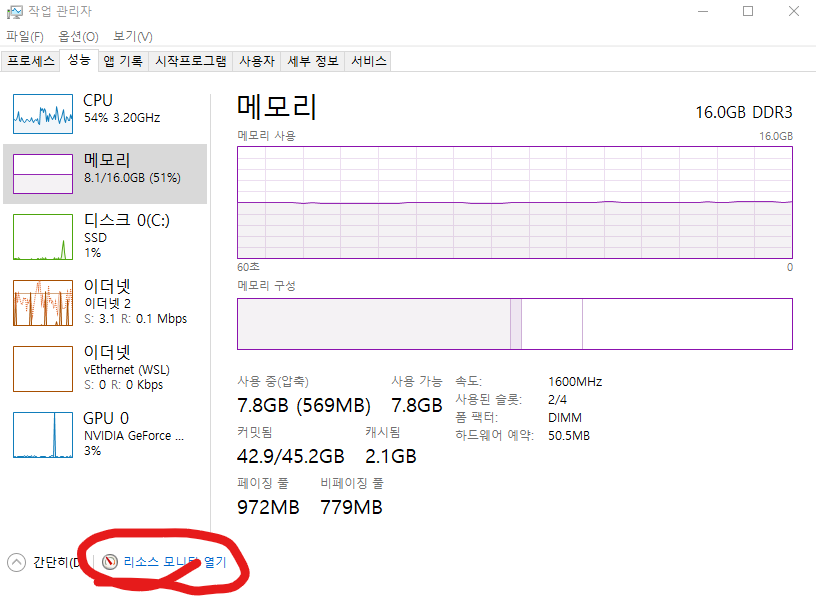The width and height of the screenshot is (816, 597).
Task: Switch to the 프로세스 tab
Action: click(x=30, y=61)
